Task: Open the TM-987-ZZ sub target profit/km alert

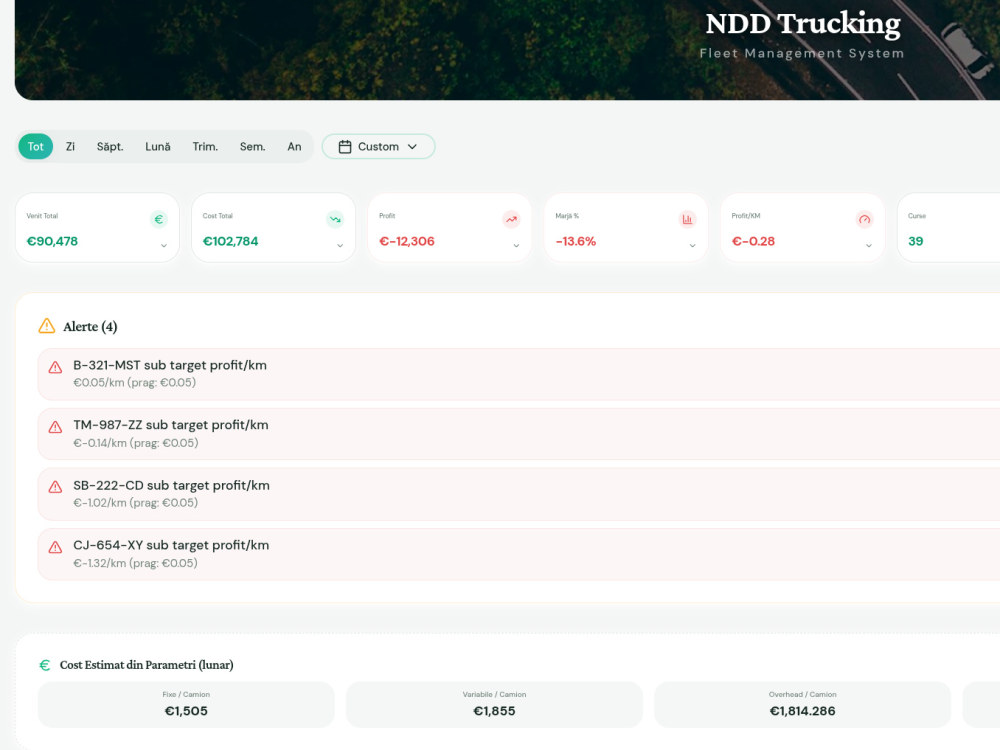Action: pos(518,434)
